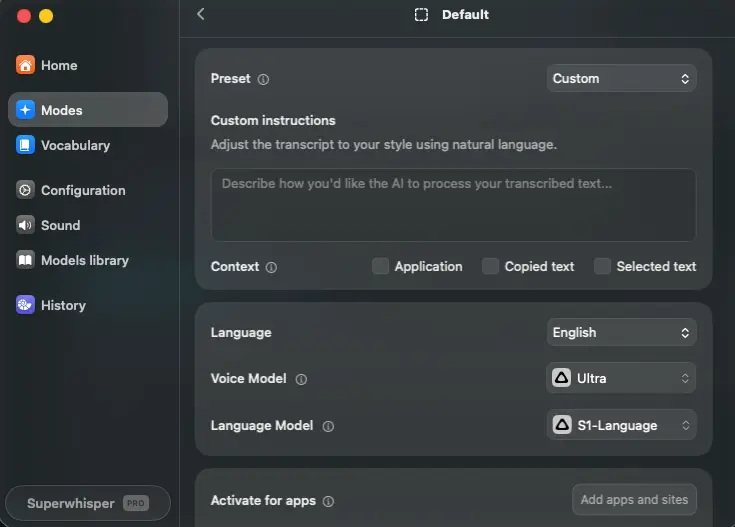The width and height of the screenshot is (735, 527).
Task: Go back using the left chevron
Action: (201, 14)
